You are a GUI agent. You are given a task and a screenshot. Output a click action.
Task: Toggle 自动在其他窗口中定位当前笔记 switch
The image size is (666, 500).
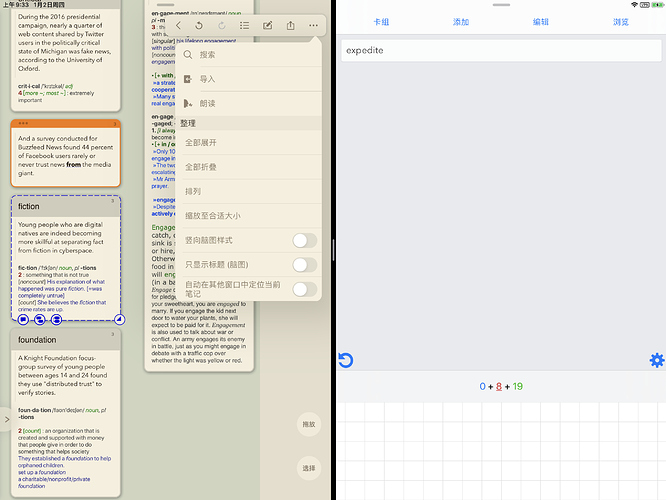pos(304,289)
